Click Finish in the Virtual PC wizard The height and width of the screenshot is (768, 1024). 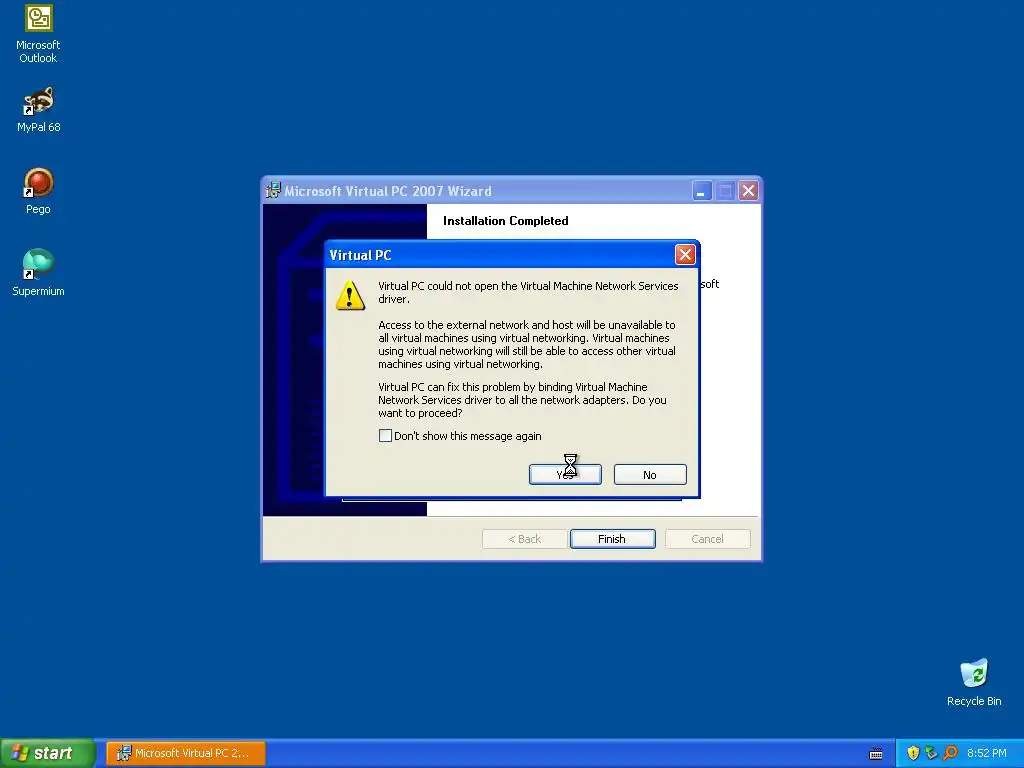pos(612,539)
